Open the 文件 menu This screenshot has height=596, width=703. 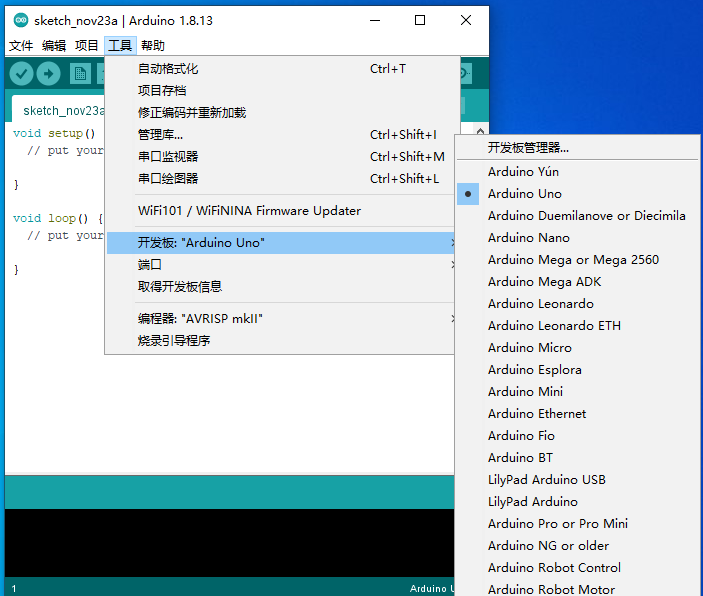pos(21,45)
